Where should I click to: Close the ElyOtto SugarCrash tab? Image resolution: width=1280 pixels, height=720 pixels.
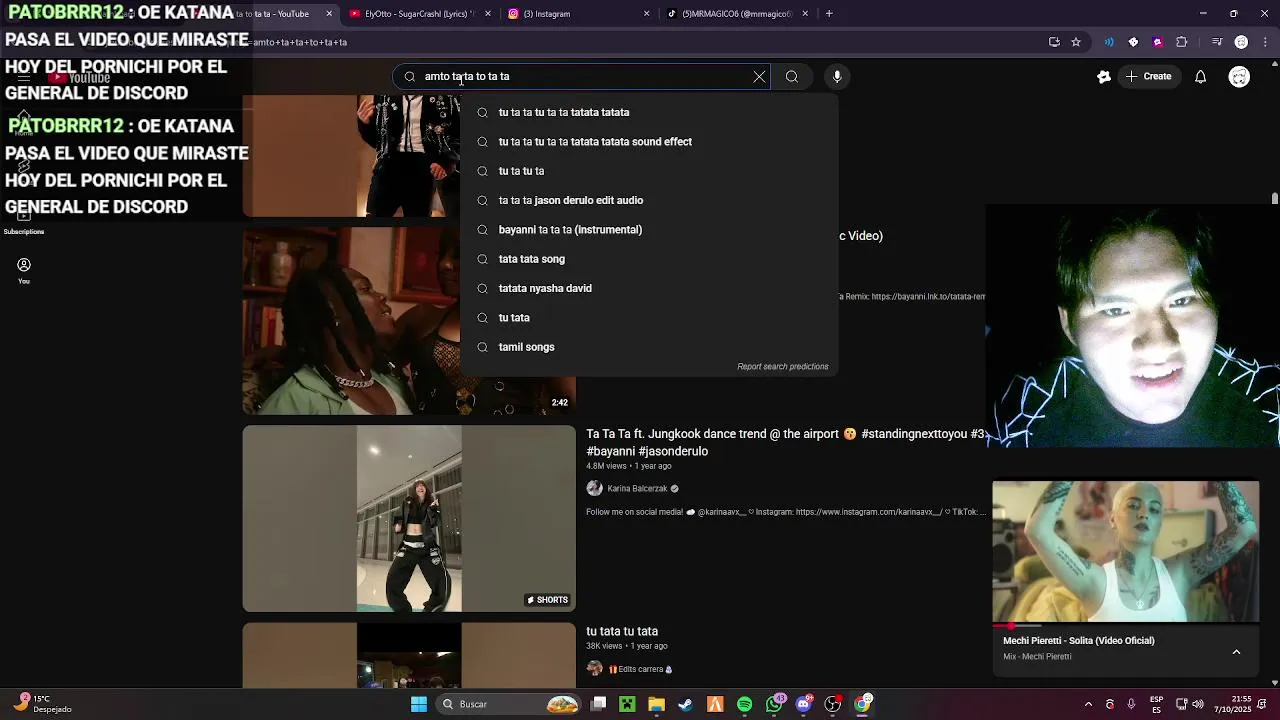488,14
